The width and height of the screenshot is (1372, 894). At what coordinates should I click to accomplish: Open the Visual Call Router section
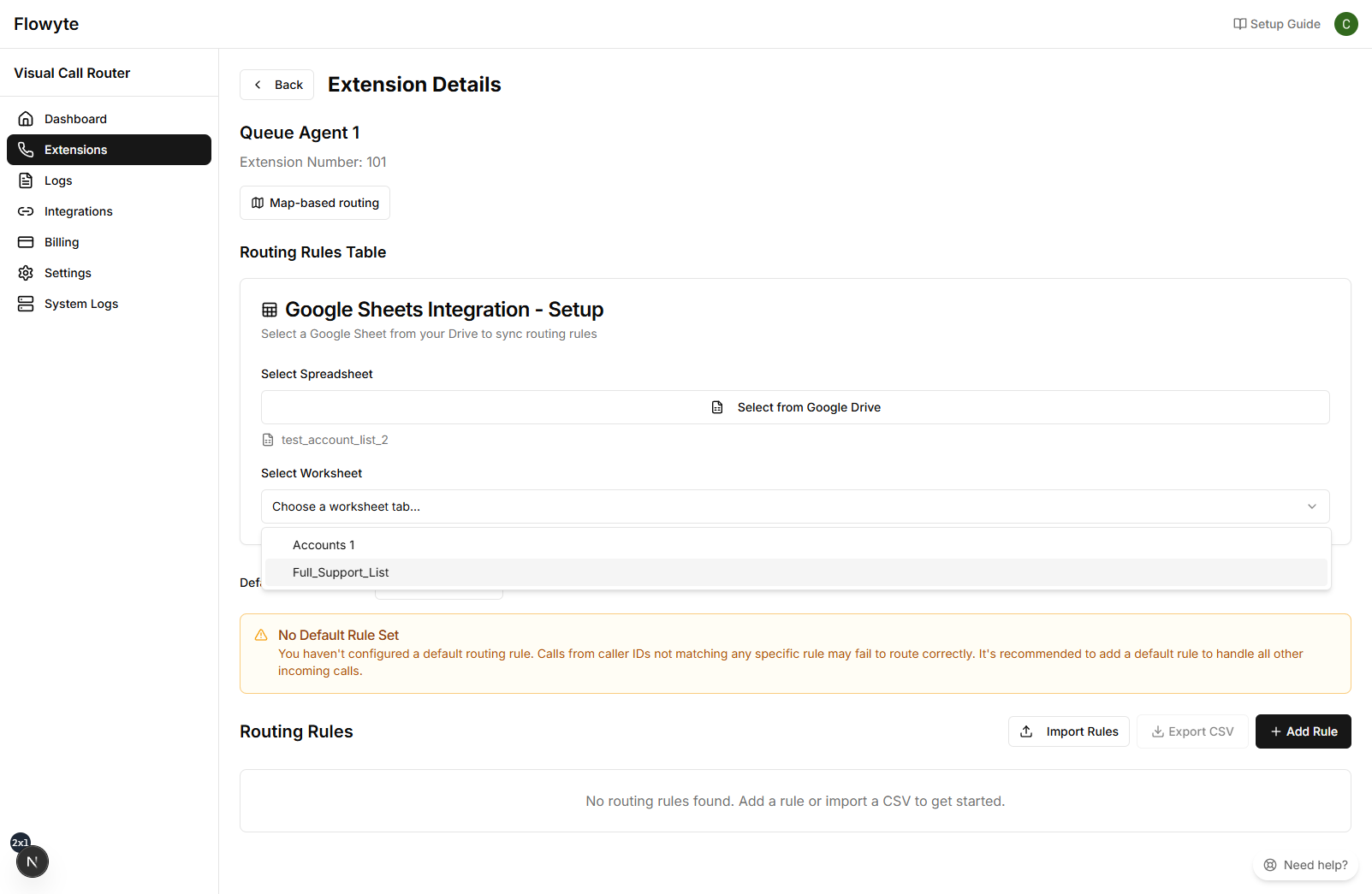pos(72,73)
